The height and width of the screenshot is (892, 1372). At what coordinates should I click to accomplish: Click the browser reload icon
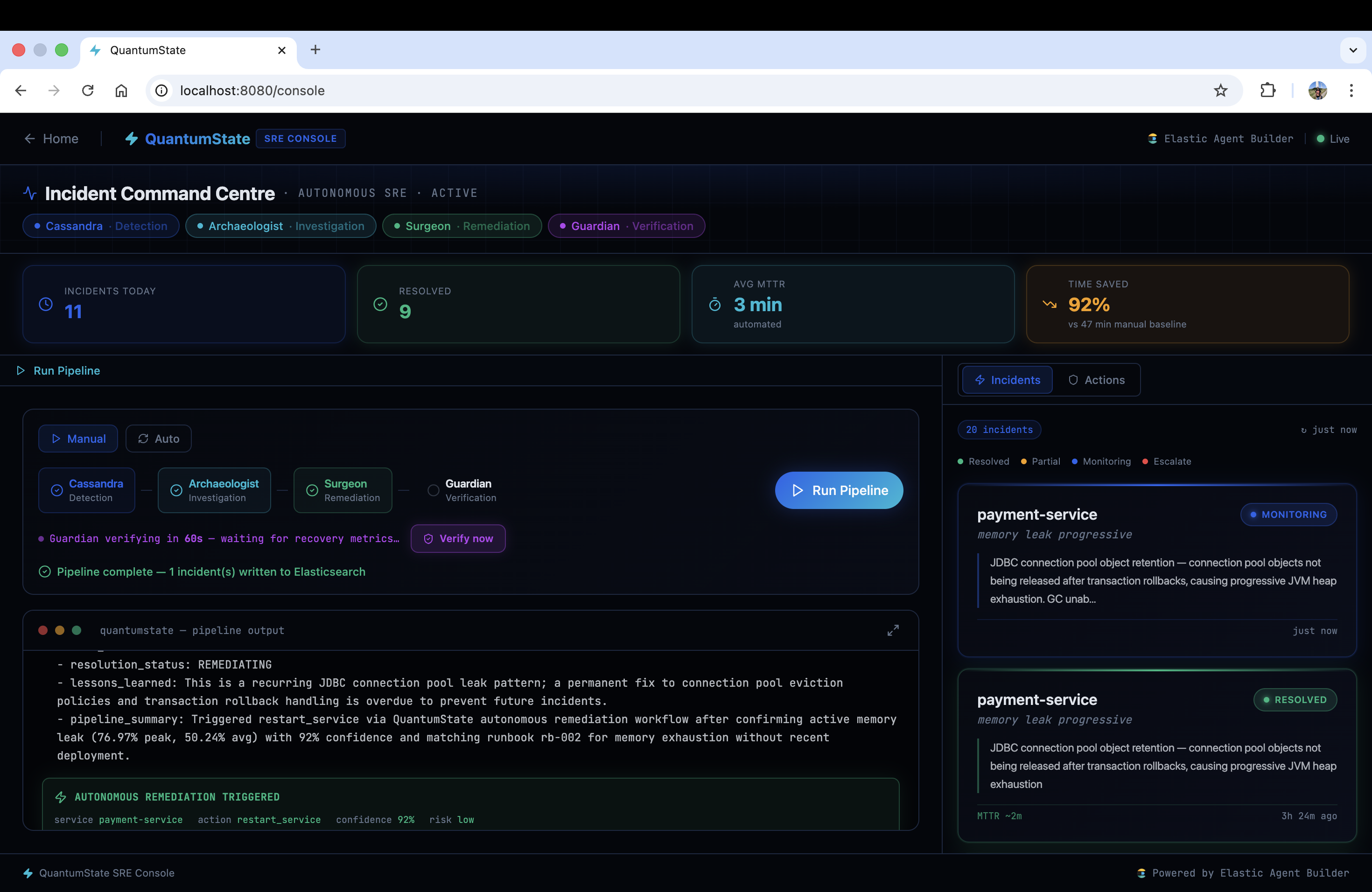tap(88, 91)
